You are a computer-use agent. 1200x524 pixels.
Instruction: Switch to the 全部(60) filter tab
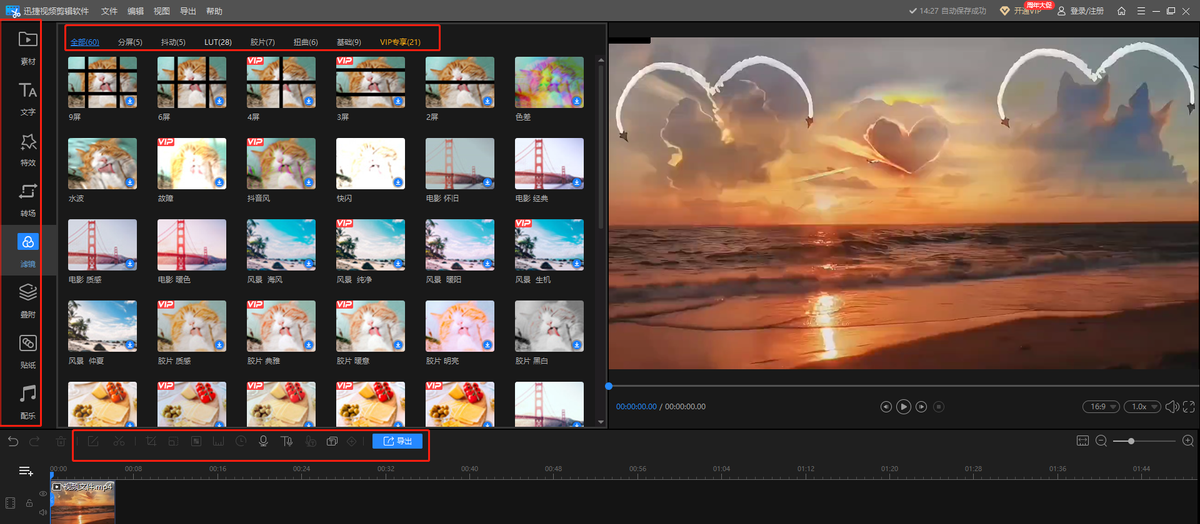click(85, 42)
